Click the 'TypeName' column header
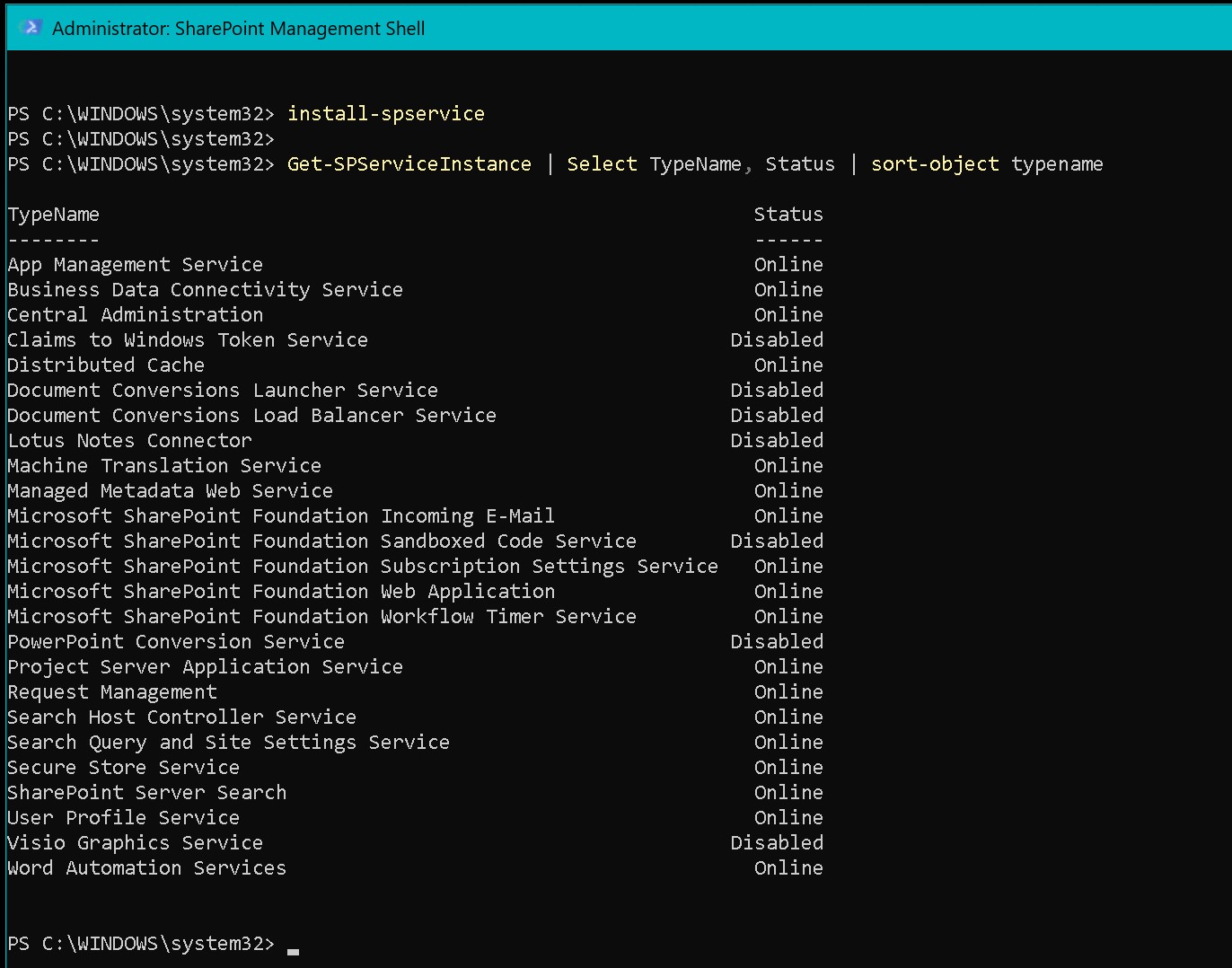Image resolution: width=1232 pixels, height=968 pixels. coord(54,215)
